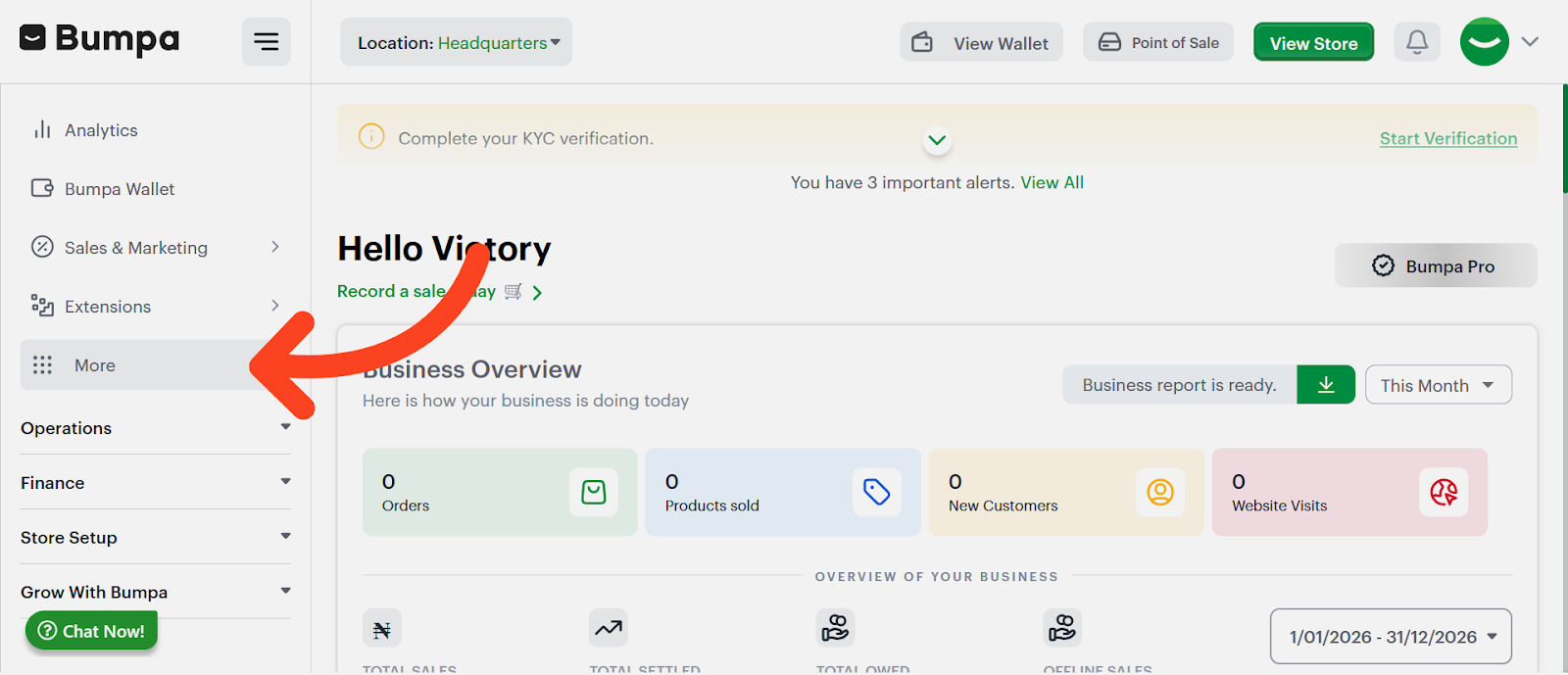Click the Analytics bar chart icon
The image size is (1568, 675).
(x=42, y=129)
